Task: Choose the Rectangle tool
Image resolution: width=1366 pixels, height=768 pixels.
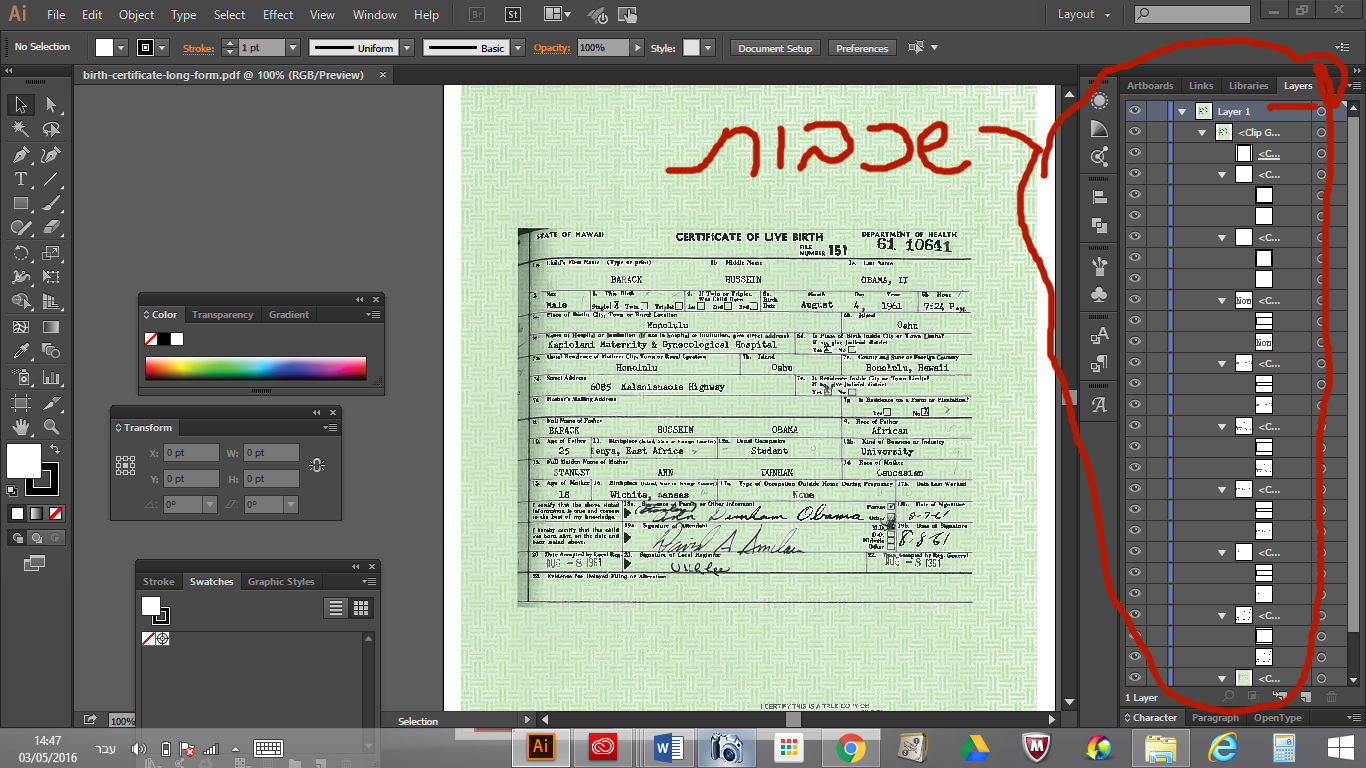Action: [x=21, y=203]
